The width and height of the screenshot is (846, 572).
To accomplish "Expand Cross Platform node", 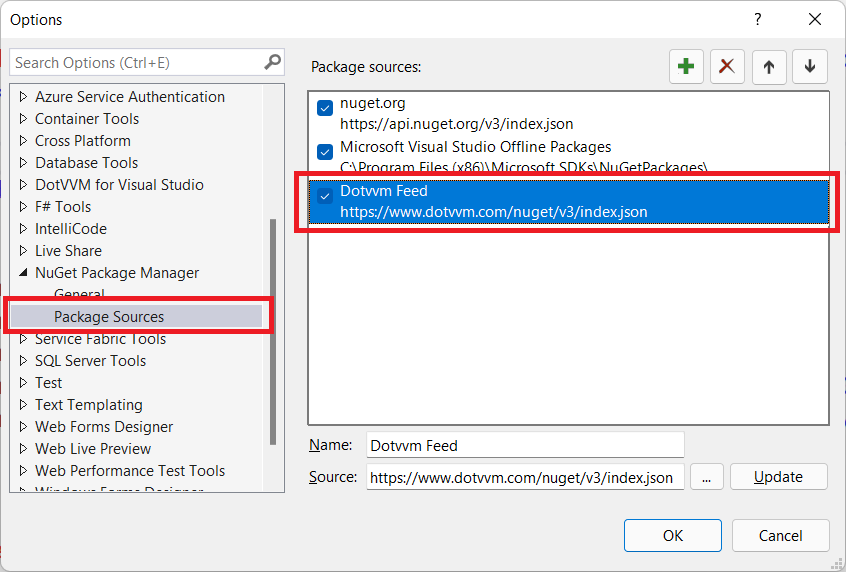I will coord(23,141).
